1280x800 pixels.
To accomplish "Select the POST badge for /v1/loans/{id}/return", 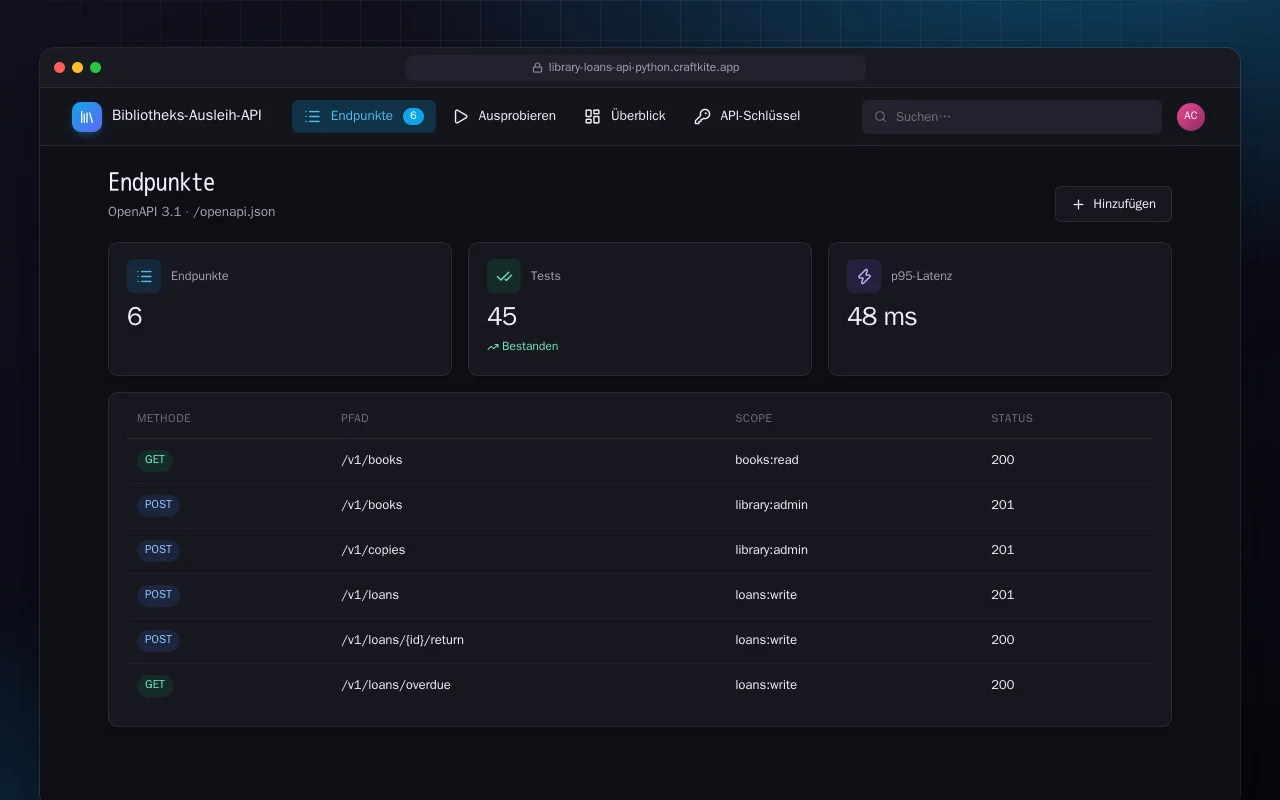I will pos(158,640).
